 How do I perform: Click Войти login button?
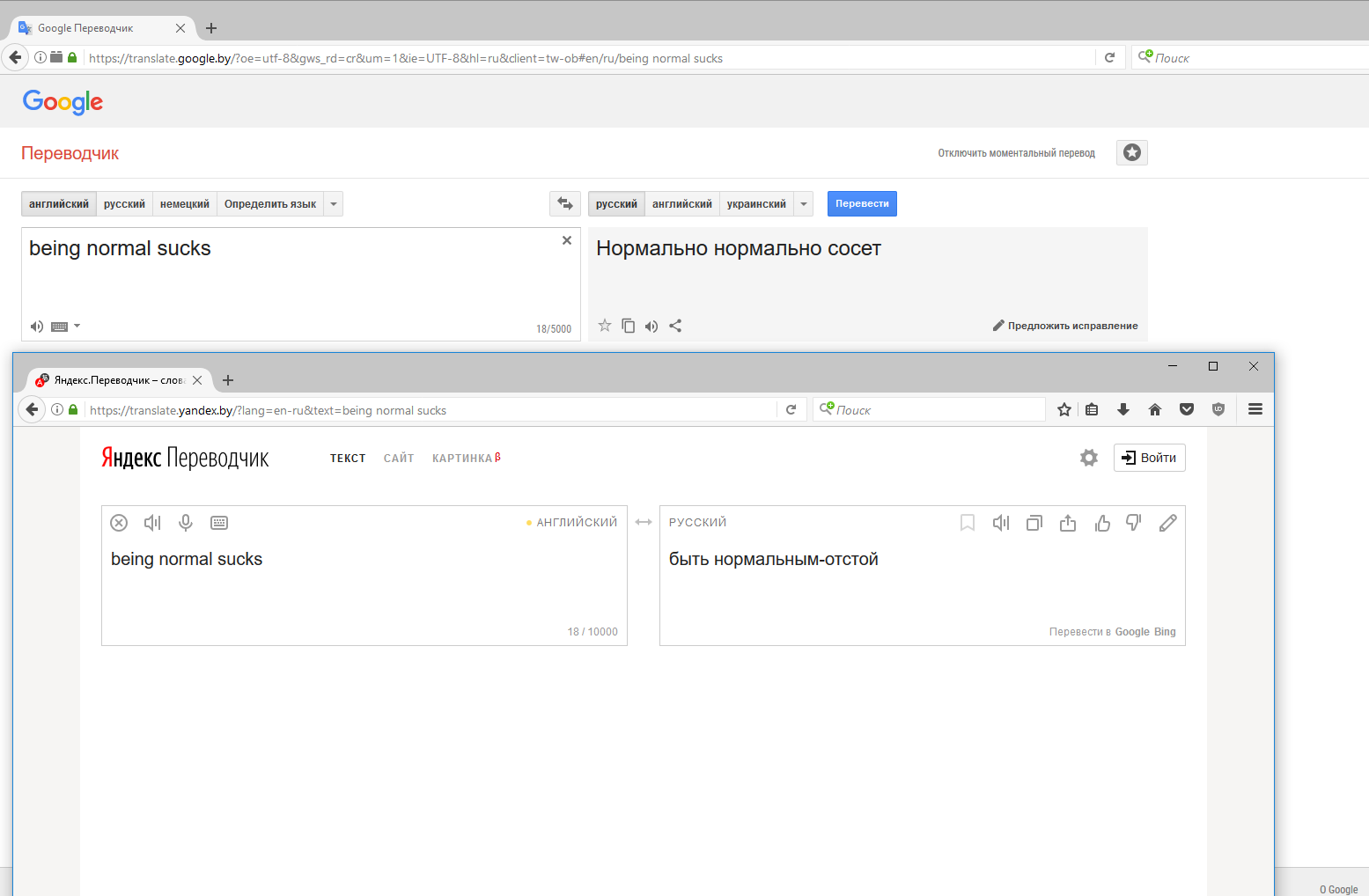coord(1150,458)
